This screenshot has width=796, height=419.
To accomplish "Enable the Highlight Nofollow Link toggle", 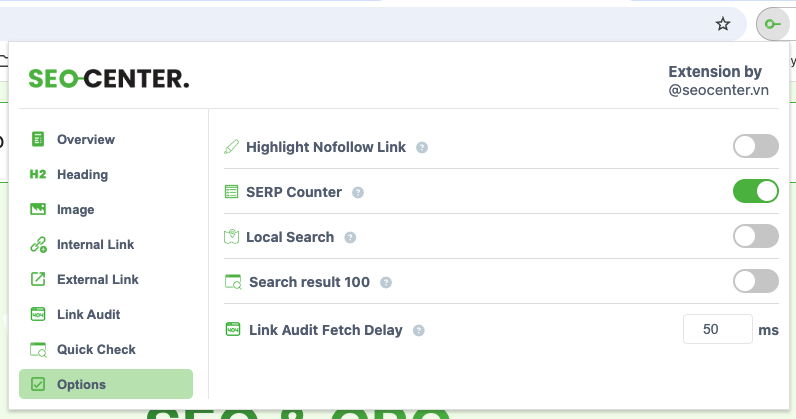I will click(x=755, y=147).
